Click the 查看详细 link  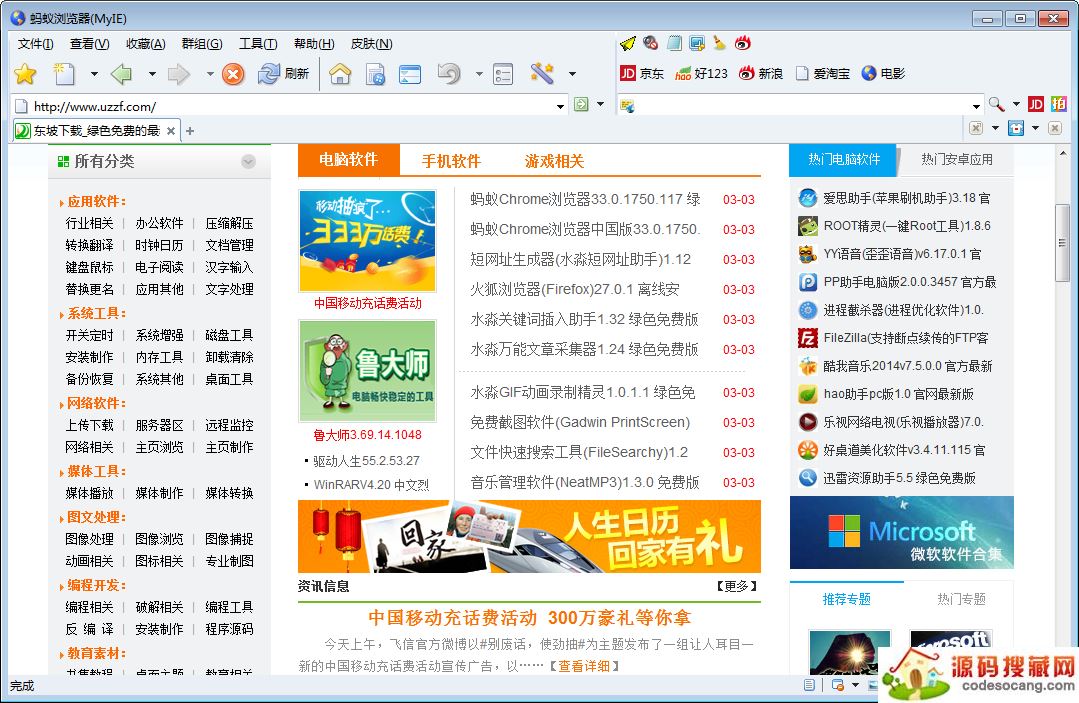click(x=584, y=666)
